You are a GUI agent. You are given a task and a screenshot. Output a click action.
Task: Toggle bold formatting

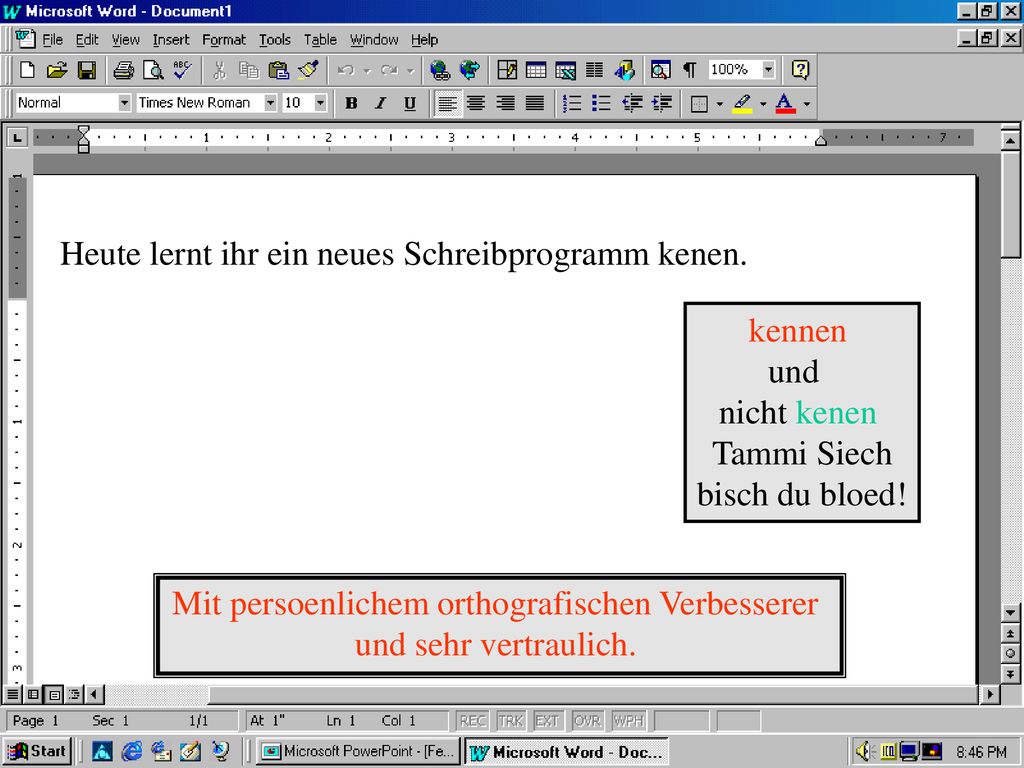[x=351, y=103]
